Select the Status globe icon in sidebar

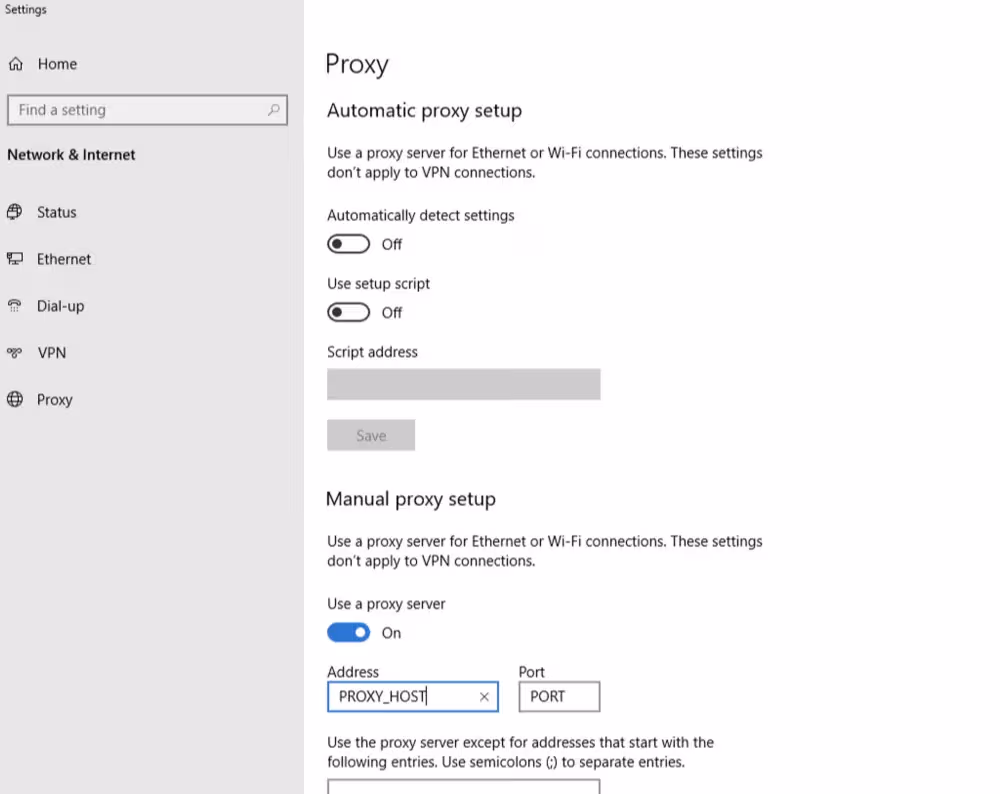tap(15, 212)
